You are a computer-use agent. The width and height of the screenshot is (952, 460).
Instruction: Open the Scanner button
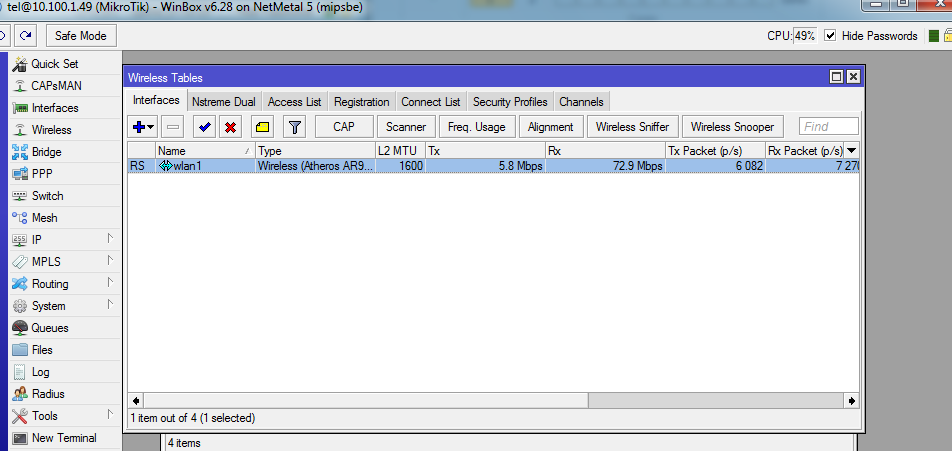[406, 127]
